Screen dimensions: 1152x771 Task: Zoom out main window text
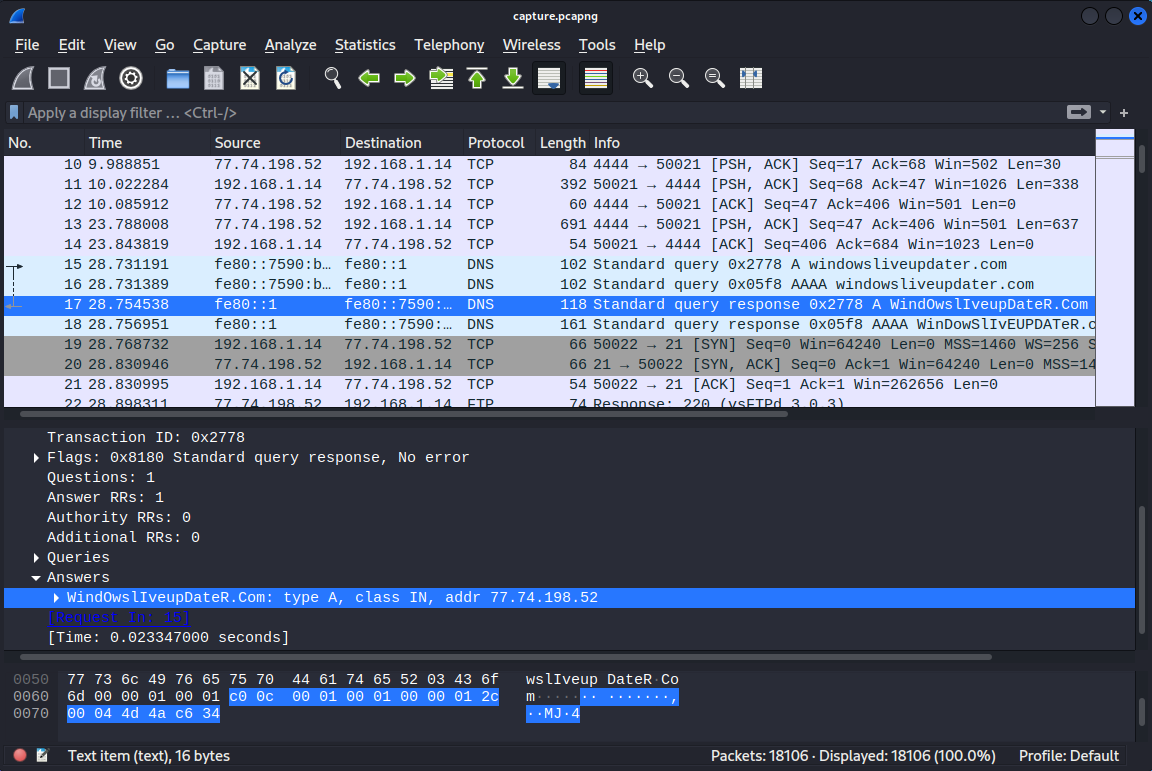coord(679,78)
